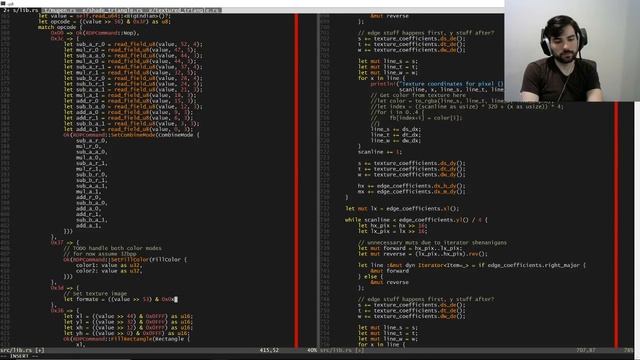Switch to the s/lib.rs vim tab
Screen dimensions: 640x360
21,10
